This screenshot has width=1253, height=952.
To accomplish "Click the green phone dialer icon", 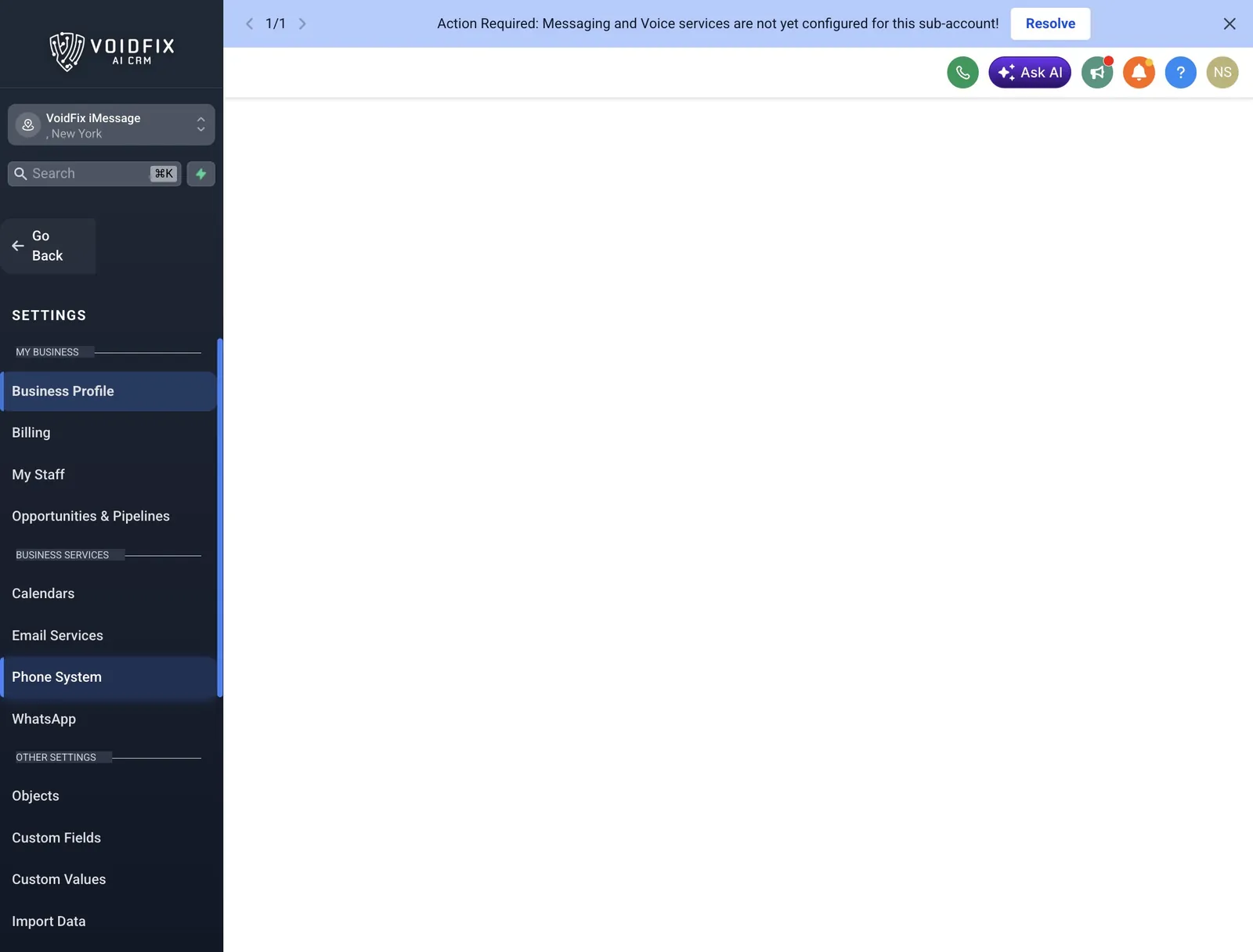I will [962, 72].
